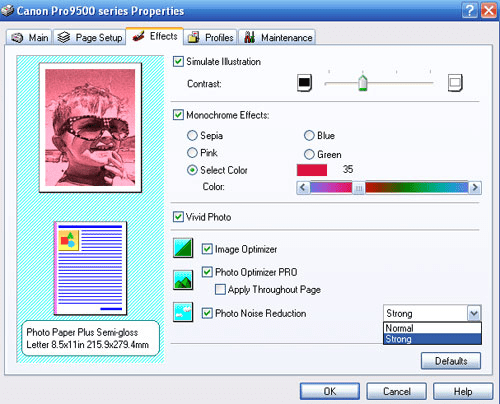Click the pink child photo preview

(x=90, y=127)
